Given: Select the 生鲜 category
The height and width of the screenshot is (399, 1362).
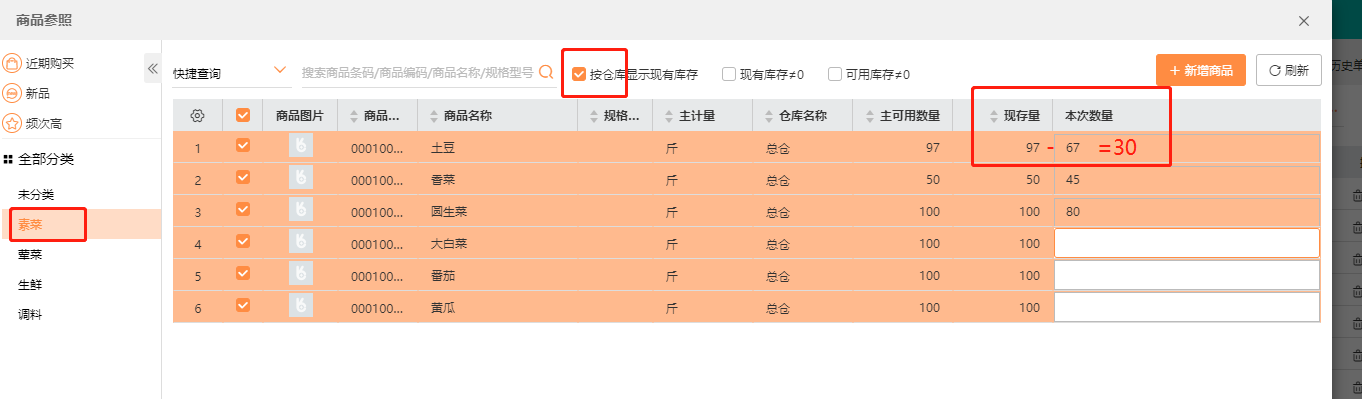Looking at the screenshot, I should (30, 284).
